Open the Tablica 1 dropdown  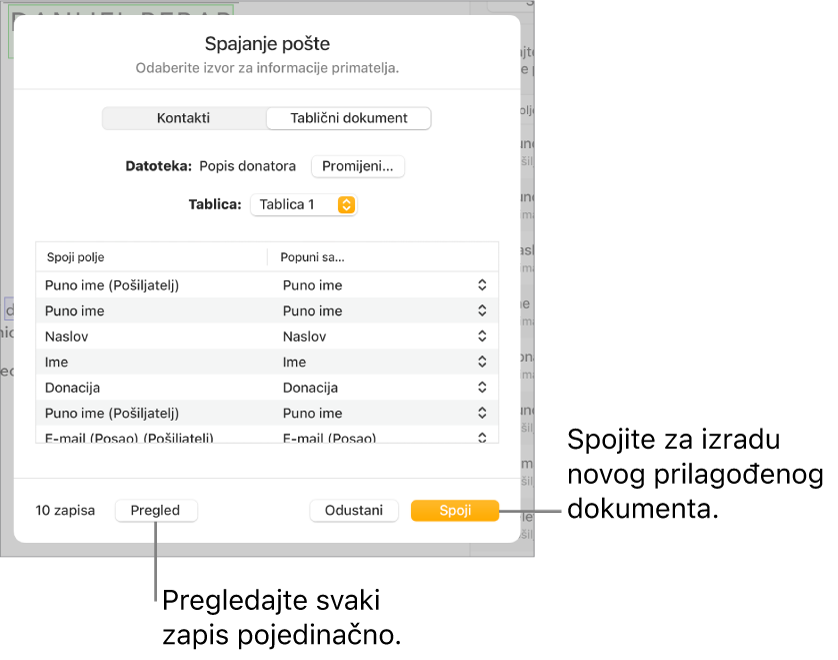pyautogui.click(x=303, y=205)
